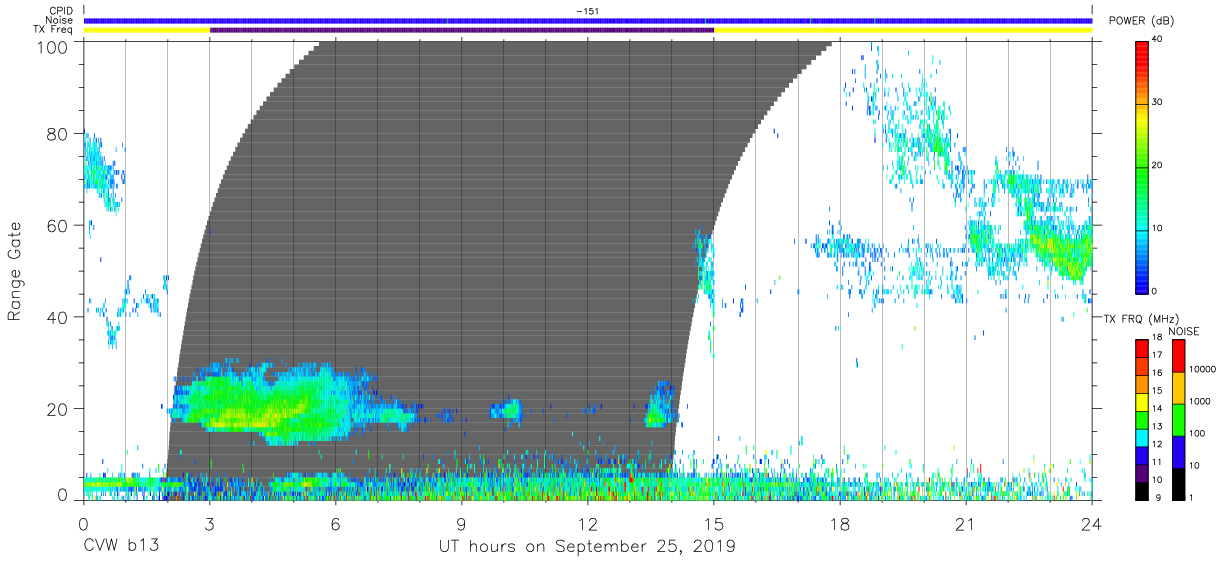Click the range gate tick label '100'
Screen dimensions: 1228x567
pos(53,47)
